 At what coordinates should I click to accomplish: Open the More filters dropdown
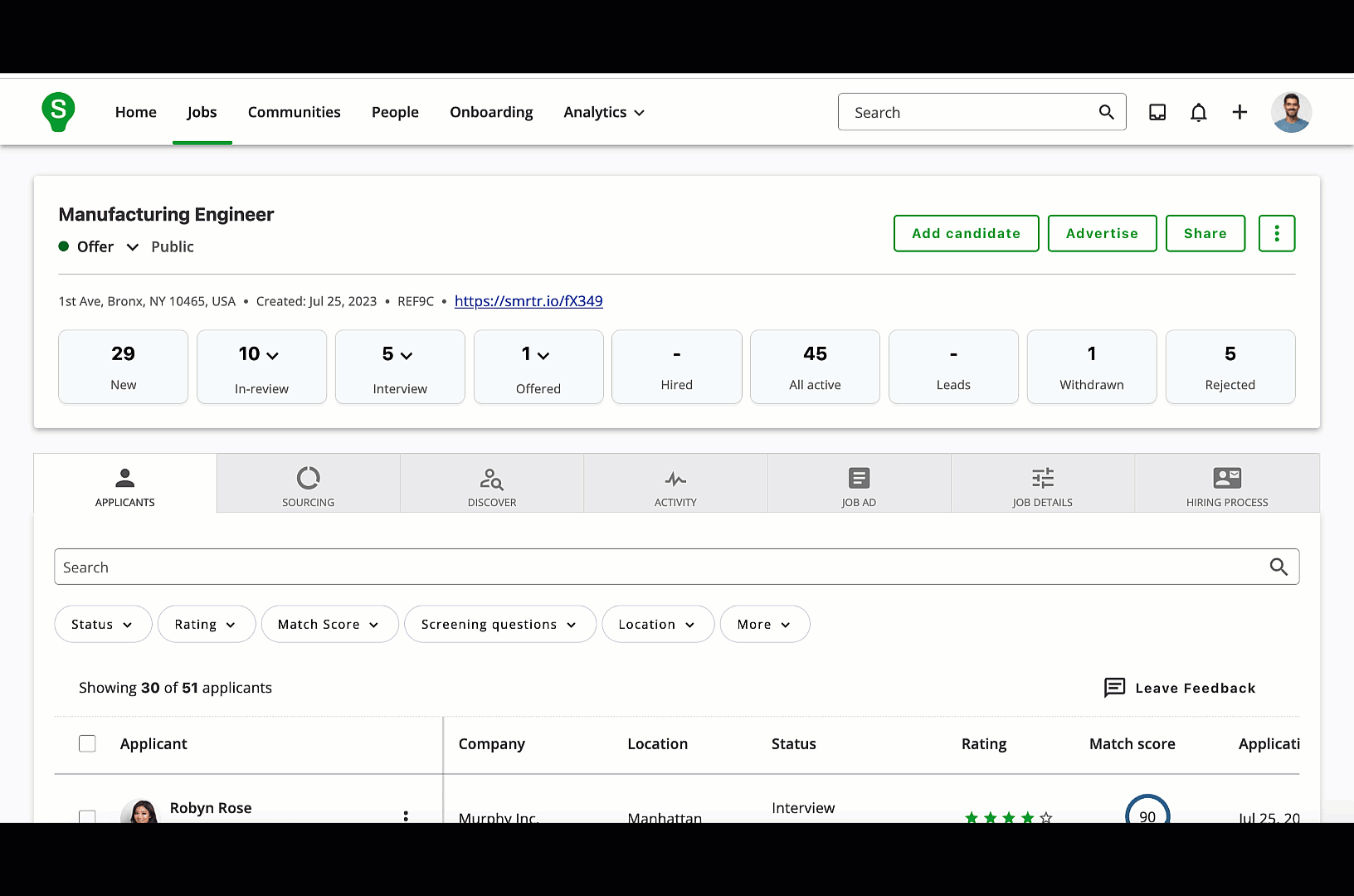765,624
